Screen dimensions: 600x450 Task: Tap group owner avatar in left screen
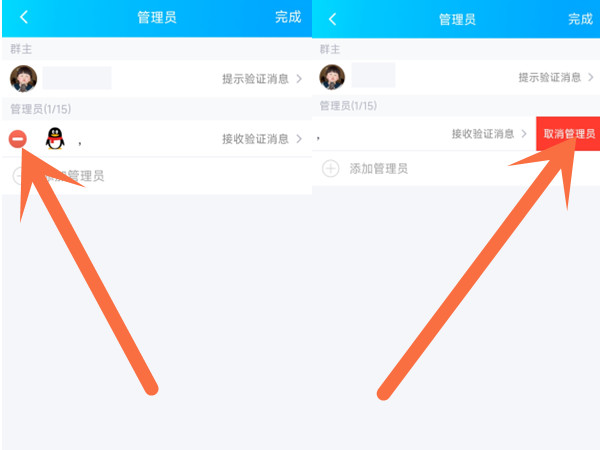click(23, 78)
